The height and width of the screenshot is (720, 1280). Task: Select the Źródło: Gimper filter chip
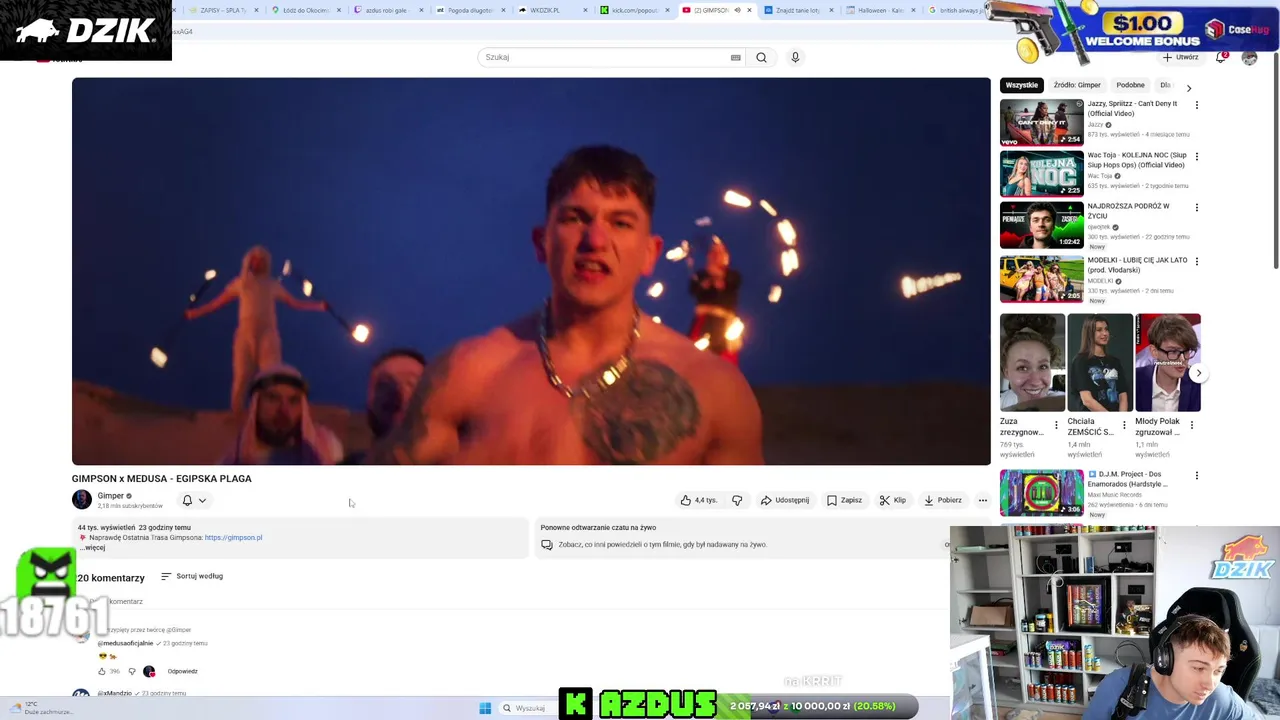coord(1077,85)
